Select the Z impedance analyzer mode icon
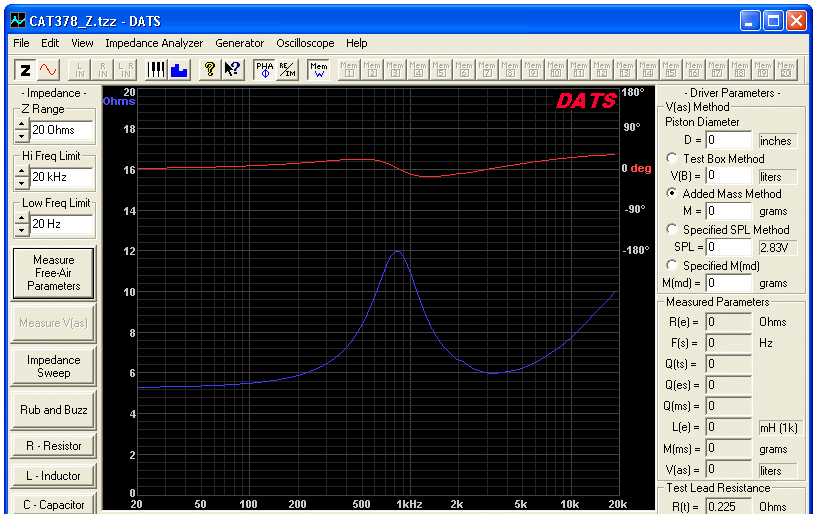Image resolution: width=819 pixels, height=514 pixels. coord(25,69)
